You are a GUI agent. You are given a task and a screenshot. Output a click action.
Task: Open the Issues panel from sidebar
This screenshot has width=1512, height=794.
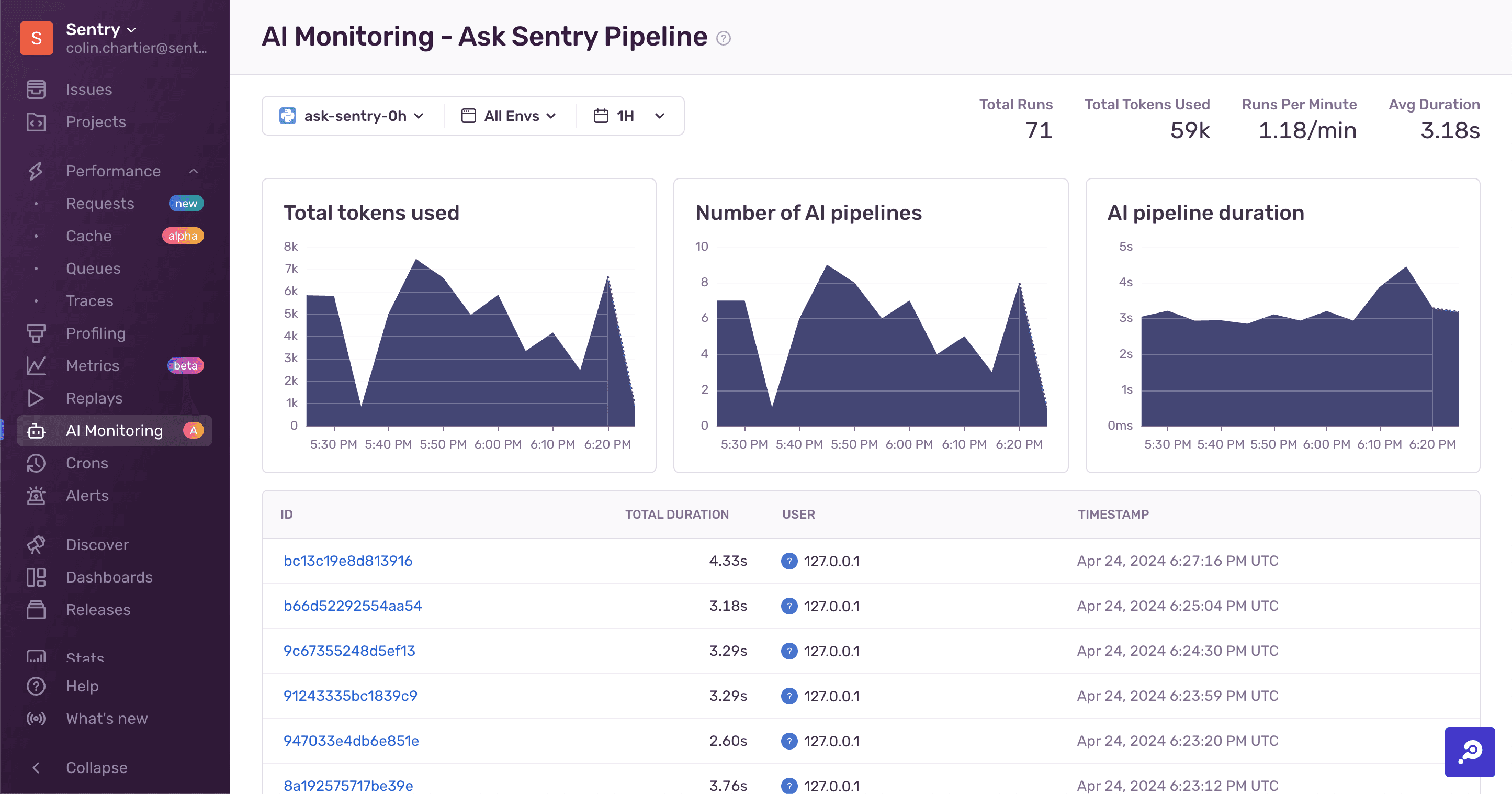pyautogui.click(x=89, y=88)
